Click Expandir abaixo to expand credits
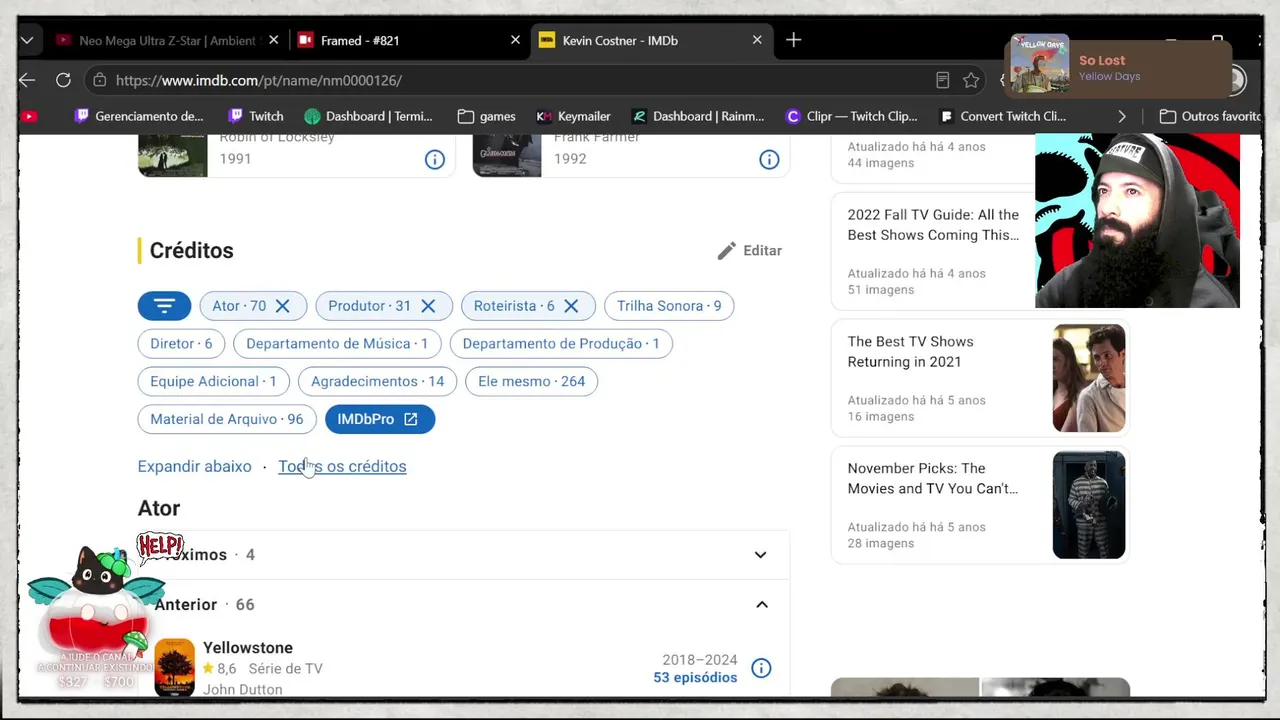1280x720 pixels. tap(194, 467)
